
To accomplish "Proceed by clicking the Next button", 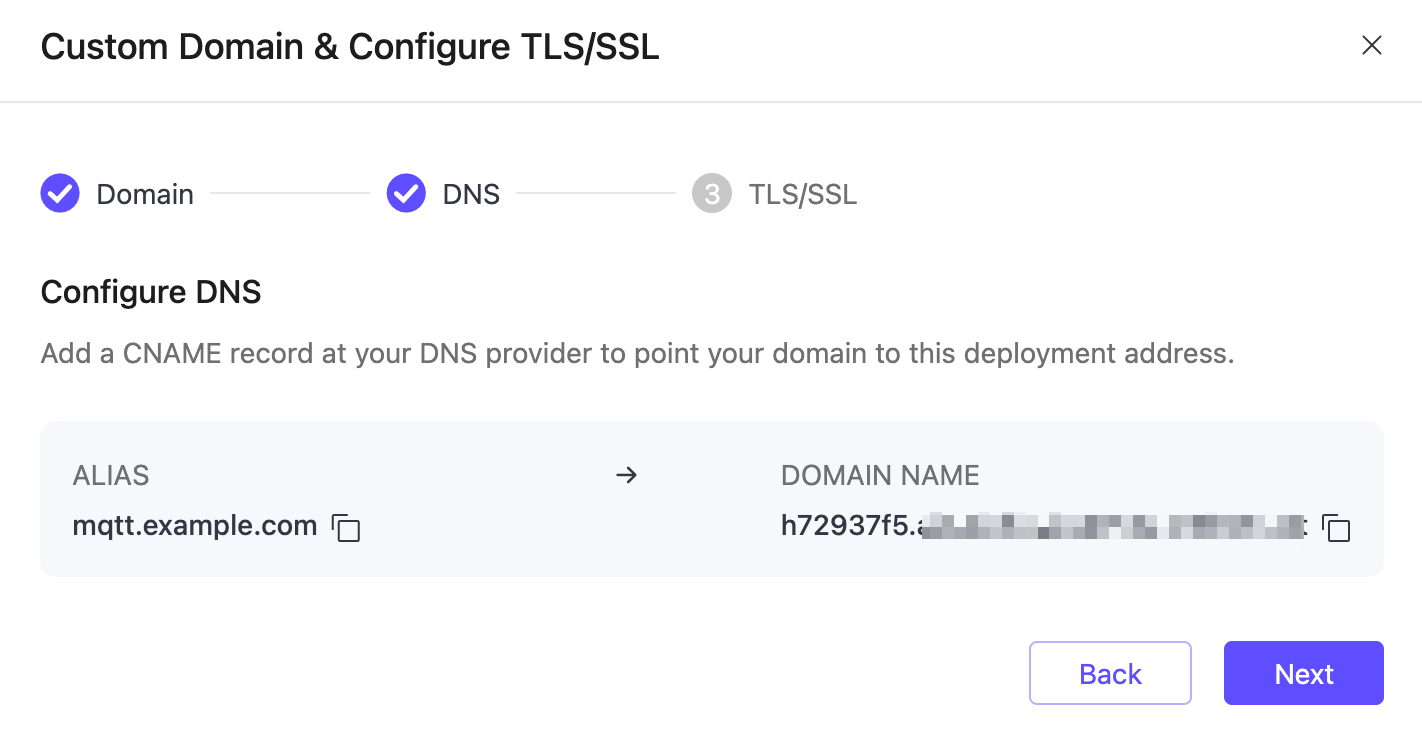I will point(1303,673).
